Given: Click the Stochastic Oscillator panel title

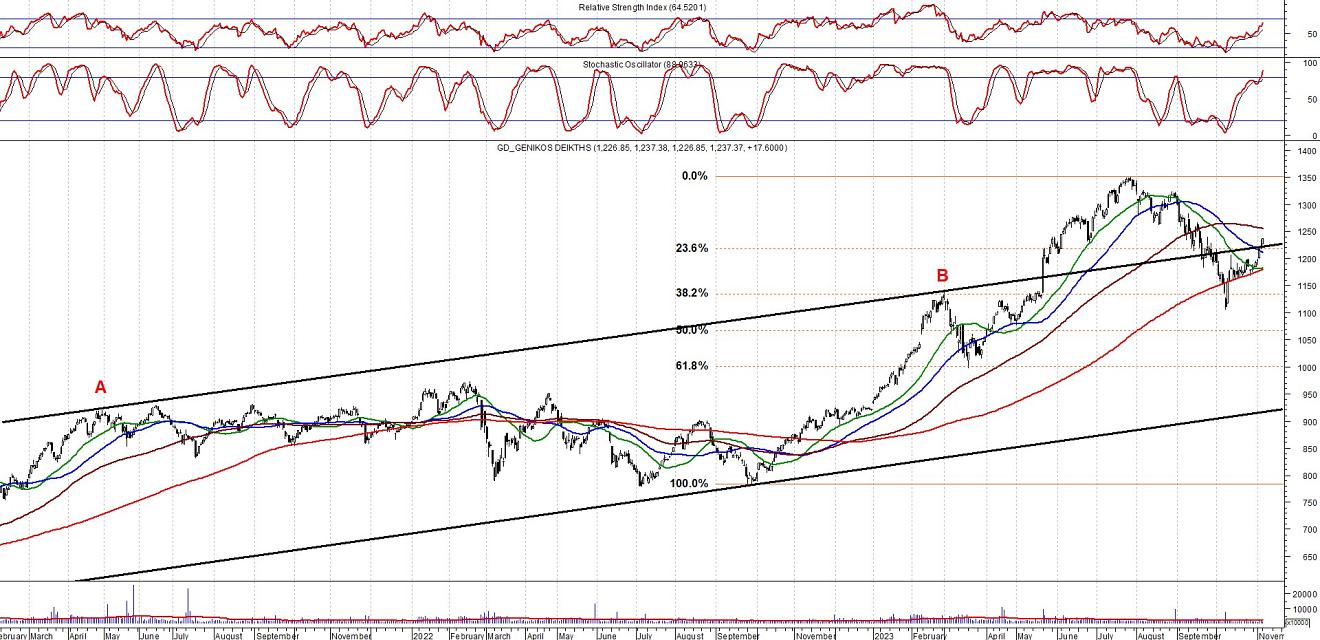Looking at the screenshot, I should [x=639, y=65].
